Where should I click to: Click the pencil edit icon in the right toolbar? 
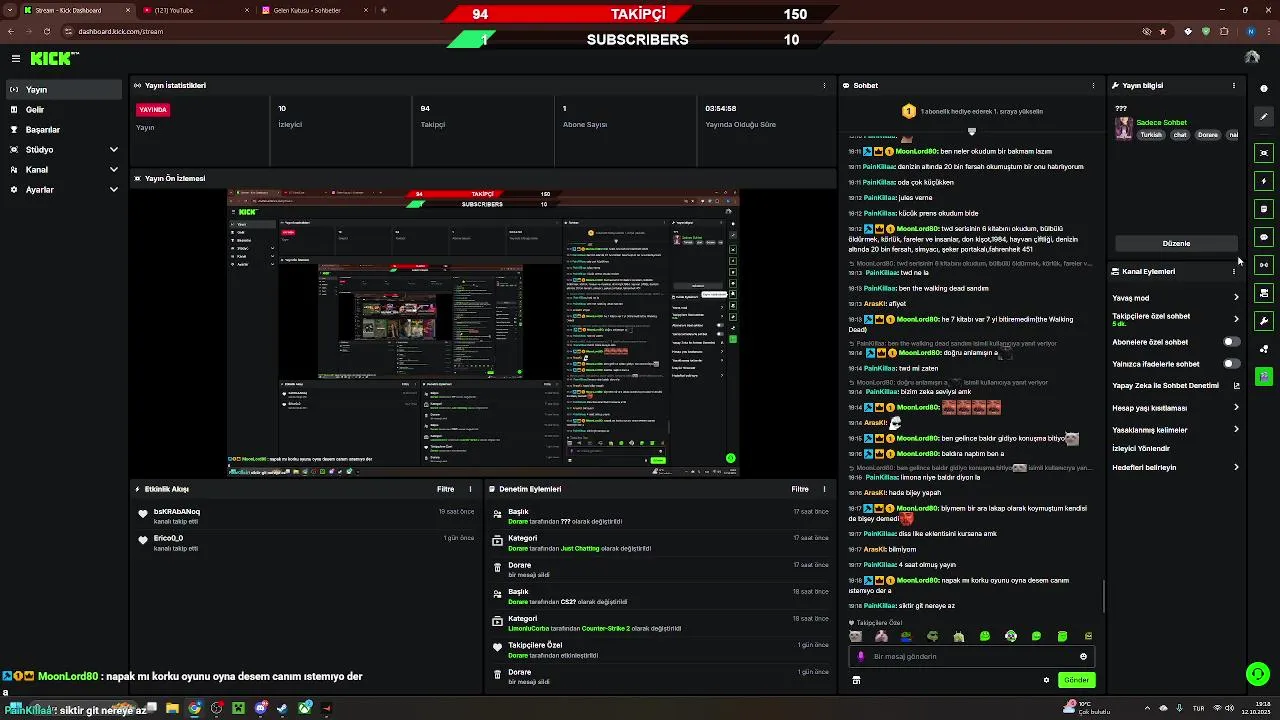(1264, 116)
